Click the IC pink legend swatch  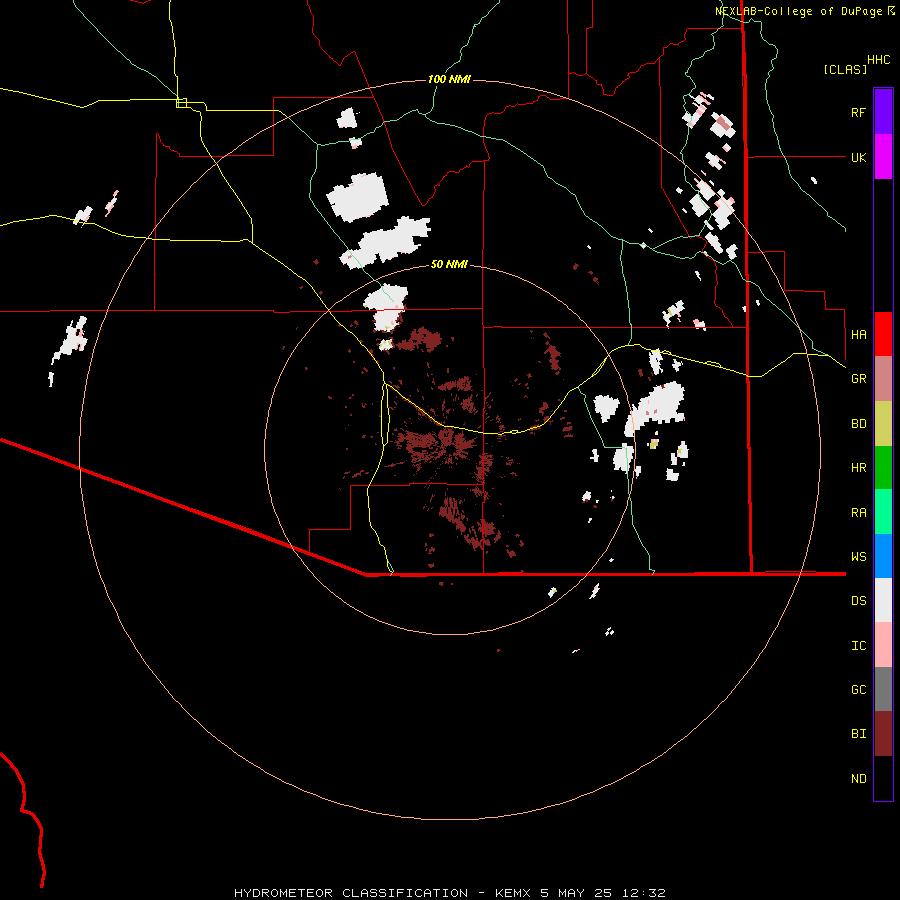pos(883,645)
